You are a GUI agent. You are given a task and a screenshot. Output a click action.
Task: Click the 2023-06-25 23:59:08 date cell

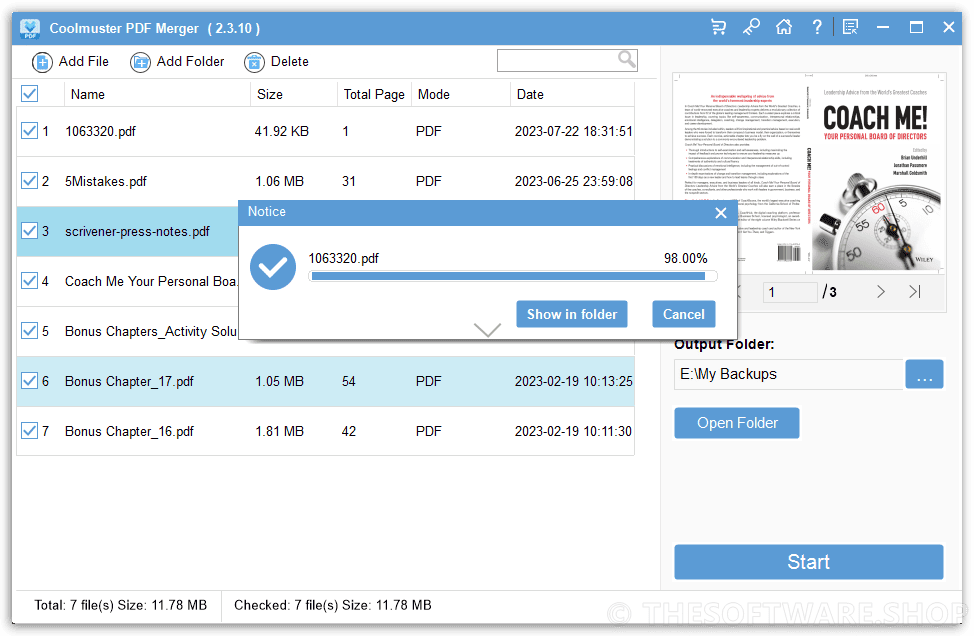[x=573, y=181]
